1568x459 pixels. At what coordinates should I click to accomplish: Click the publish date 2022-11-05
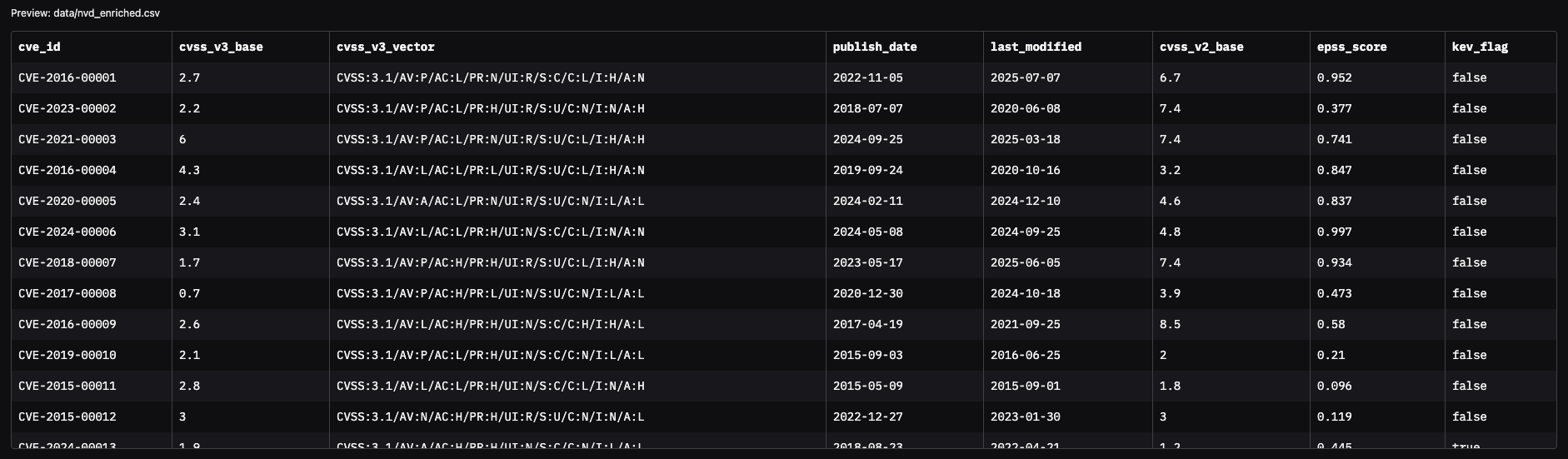coord(867,78)
